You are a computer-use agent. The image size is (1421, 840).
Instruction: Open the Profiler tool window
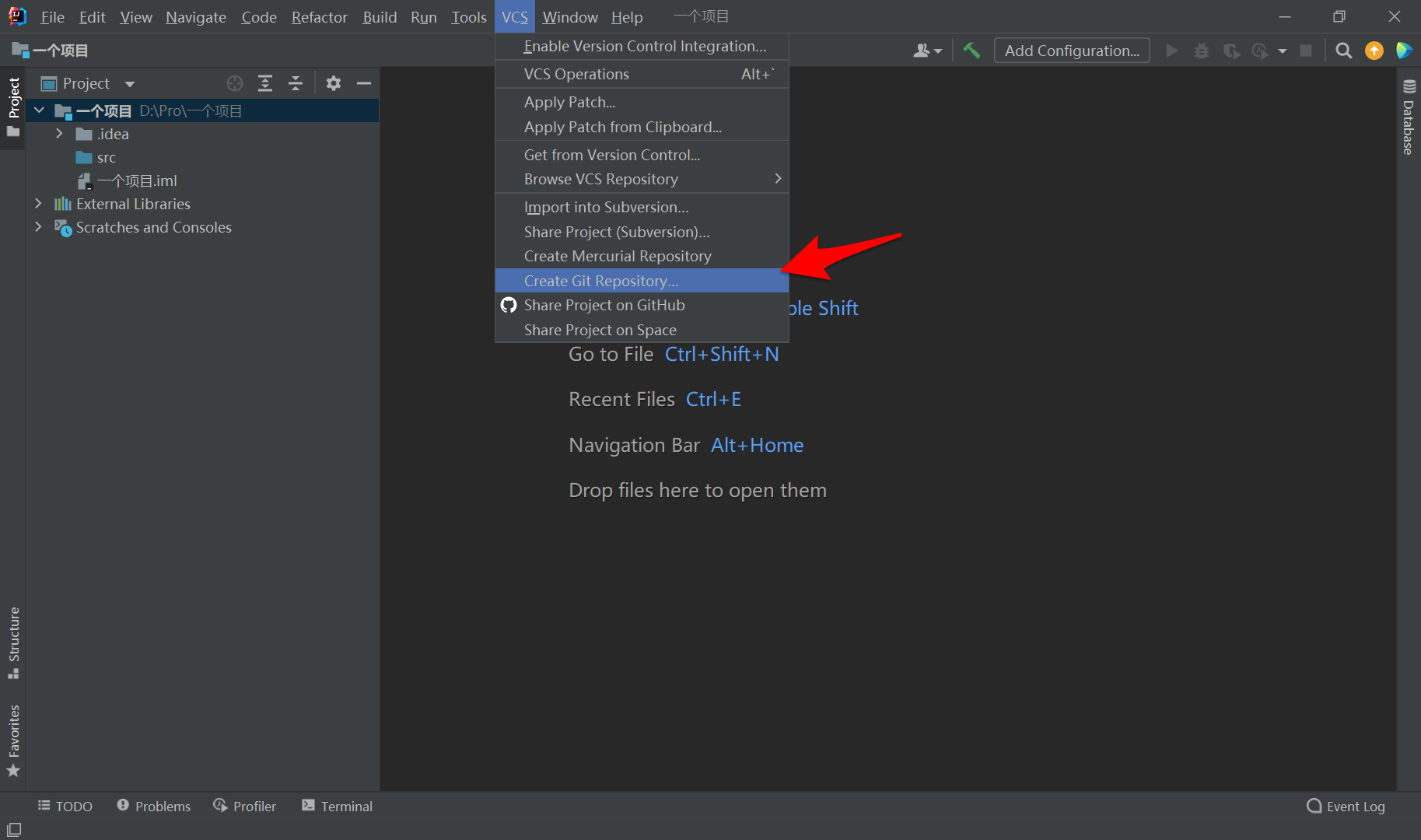coord(245,806)
